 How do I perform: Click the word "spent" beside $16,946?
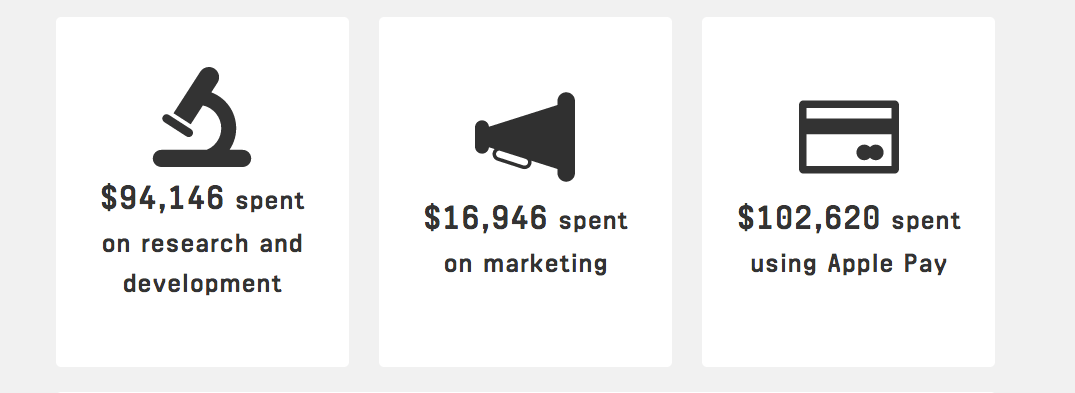pyautogui.click(x=593, y=222)
